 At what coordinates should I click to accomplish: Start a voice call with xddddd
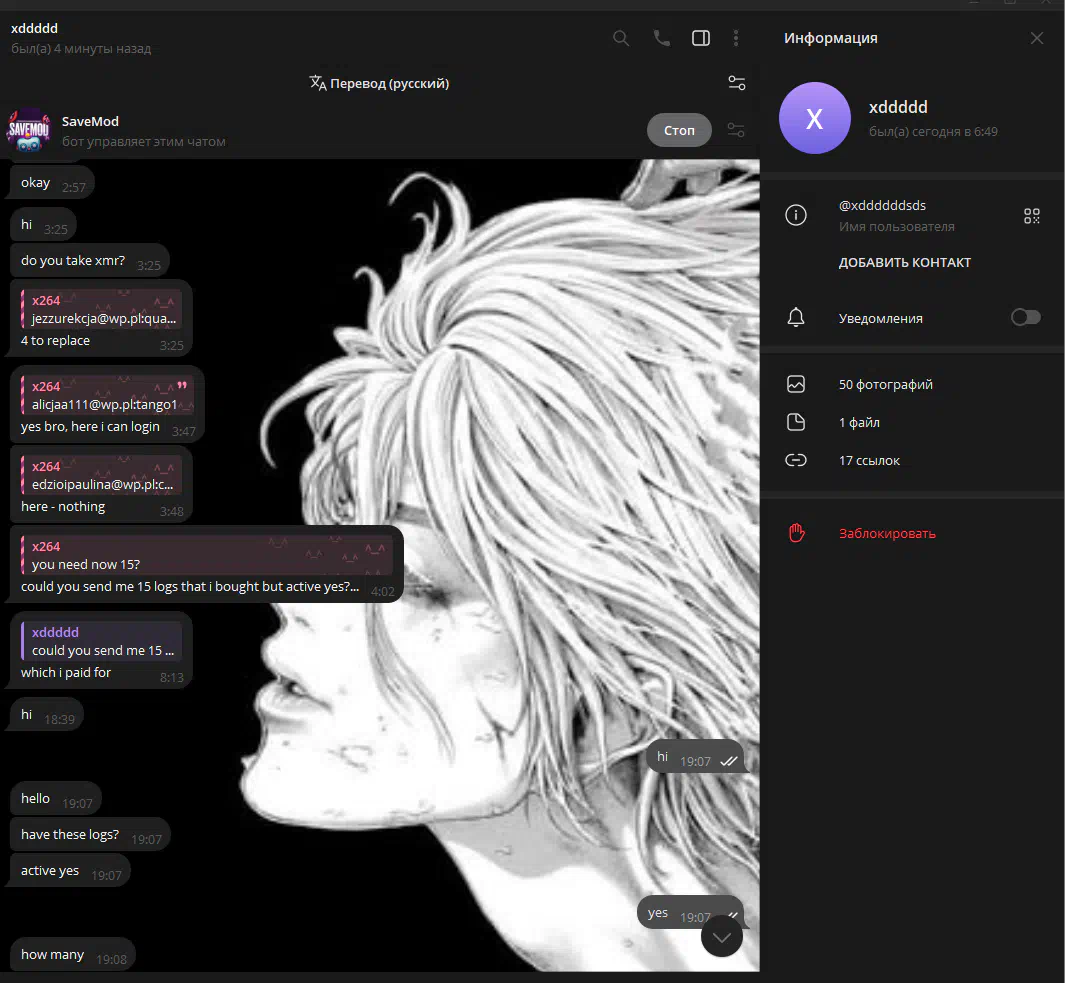(x=662, y=38)
